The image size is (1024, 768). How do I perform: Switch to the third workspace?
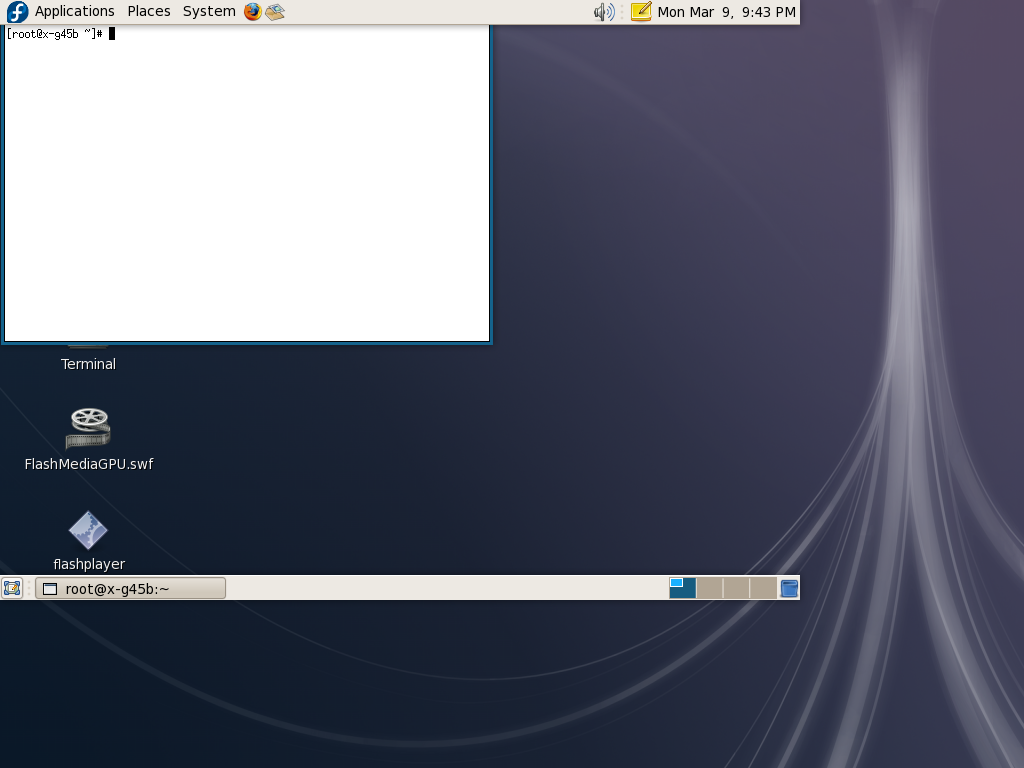(736, 588)
